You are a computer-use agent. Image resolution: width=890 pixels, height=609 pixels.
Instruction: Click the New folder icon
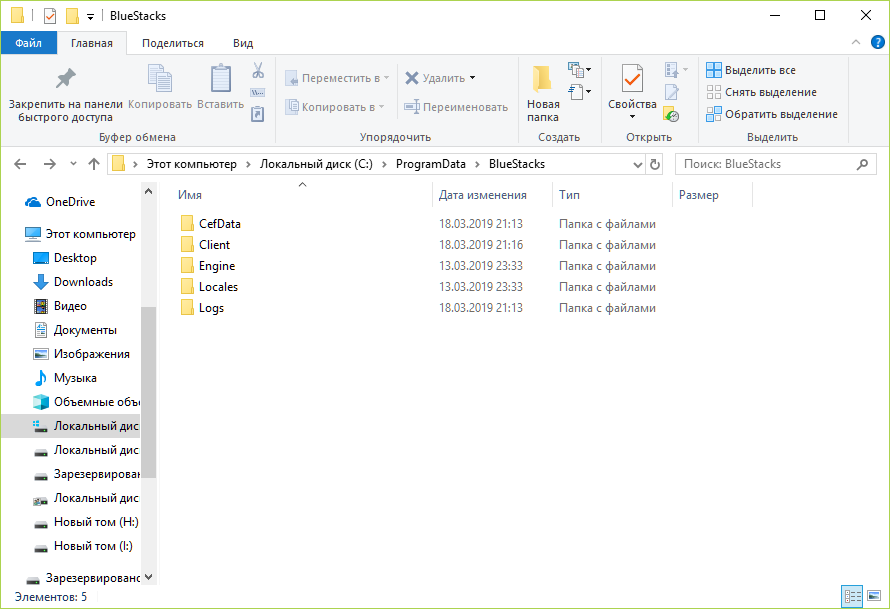pyautogui.click(x=542, y=79)
